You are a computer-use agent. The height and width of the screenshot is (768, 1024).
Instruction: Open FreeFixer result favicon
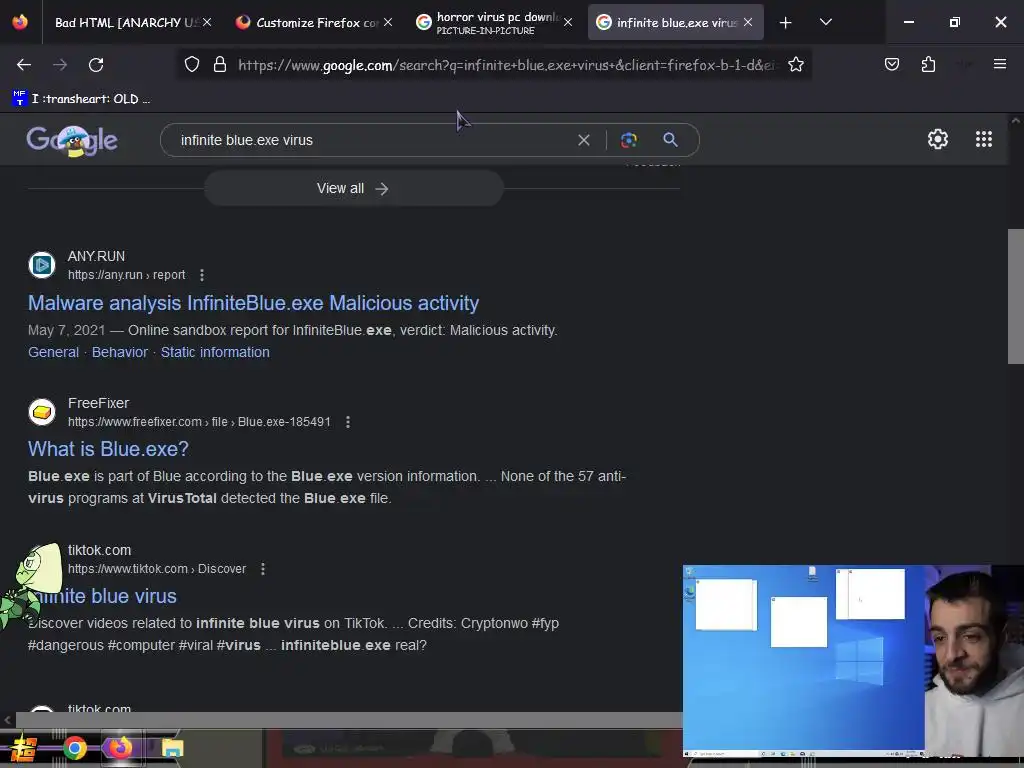click(42, 412)
